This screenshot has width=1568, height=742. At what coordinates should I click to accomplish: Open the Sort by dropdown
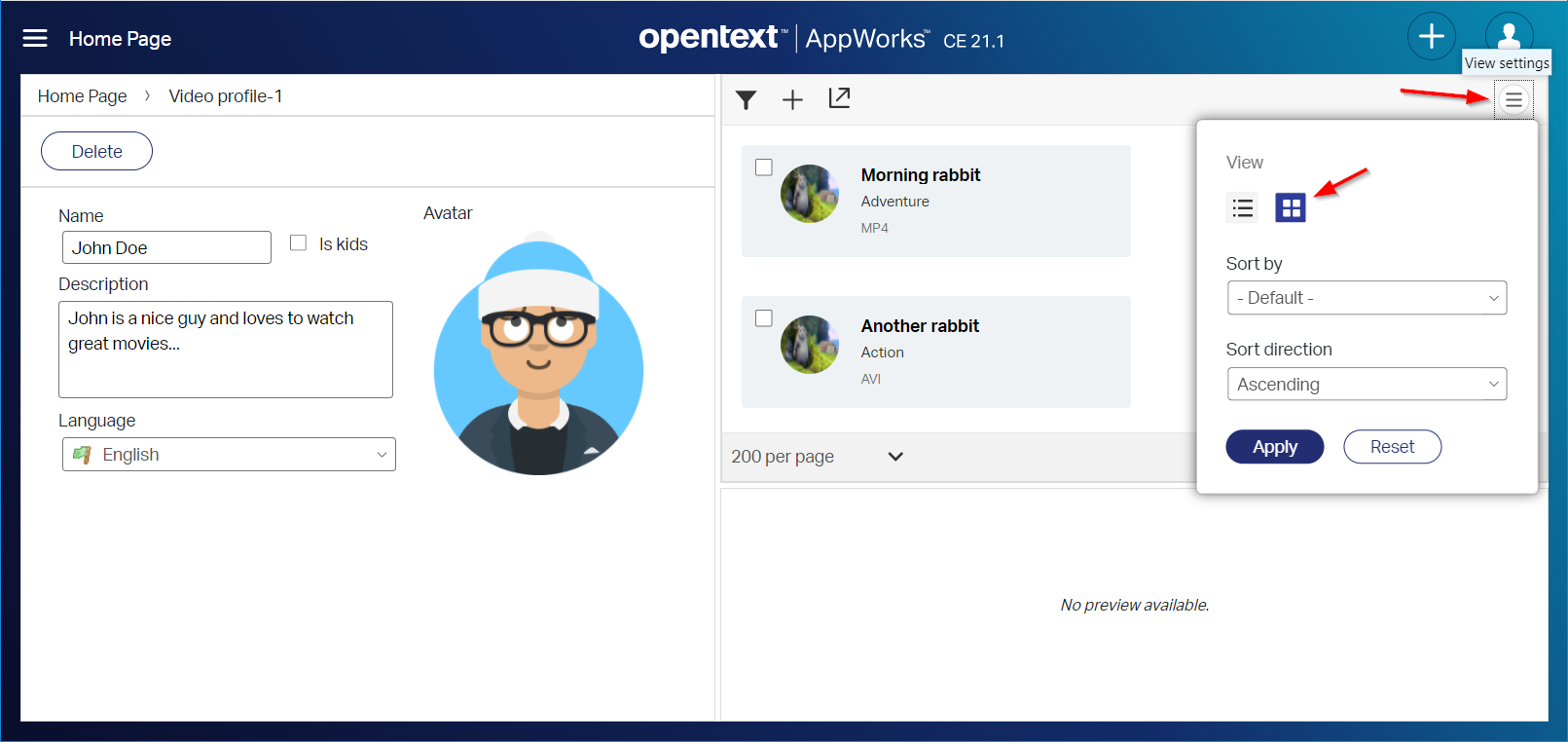coord(1366,298)
